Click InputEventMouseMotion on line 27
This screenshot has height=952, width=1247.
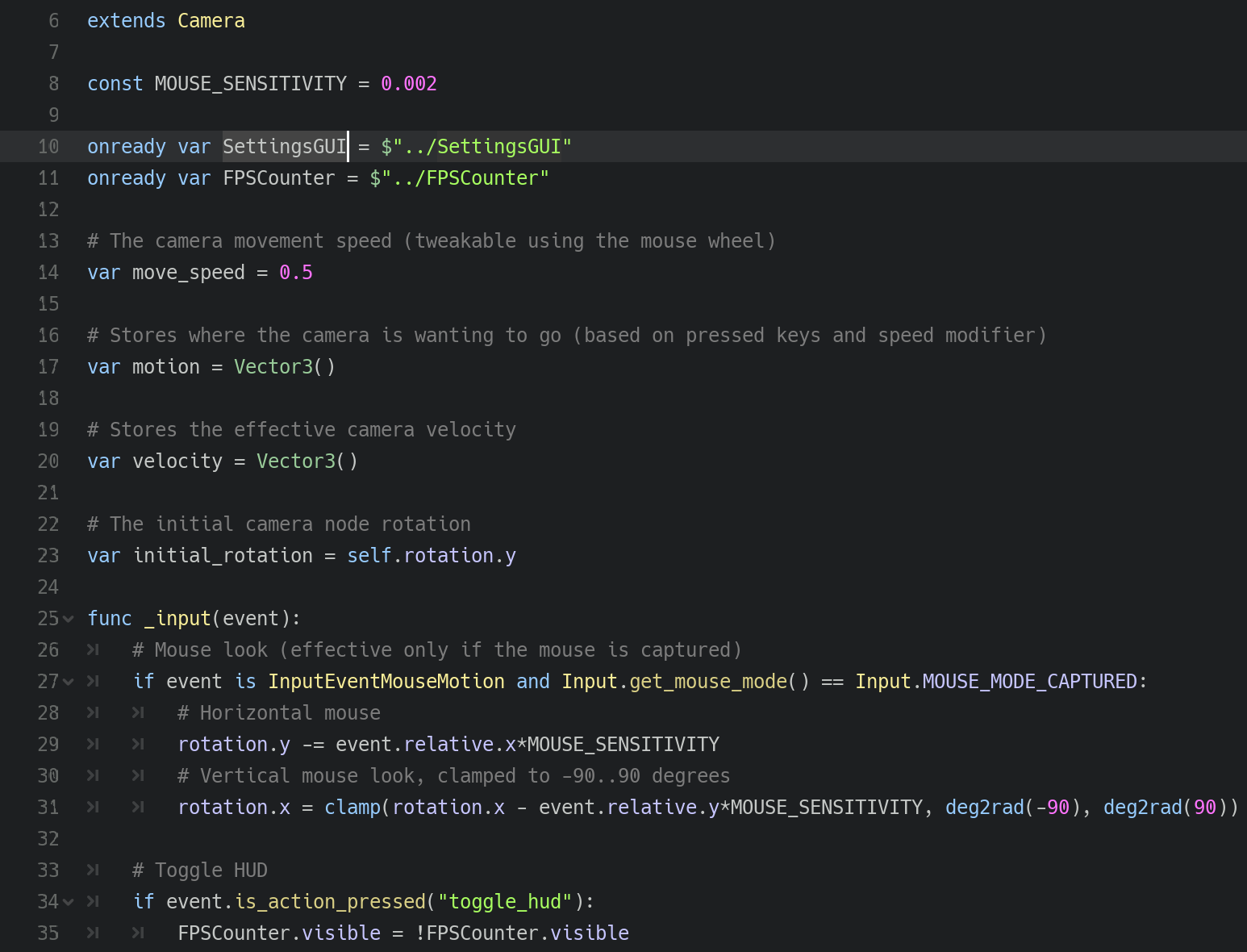click(386, 682)
